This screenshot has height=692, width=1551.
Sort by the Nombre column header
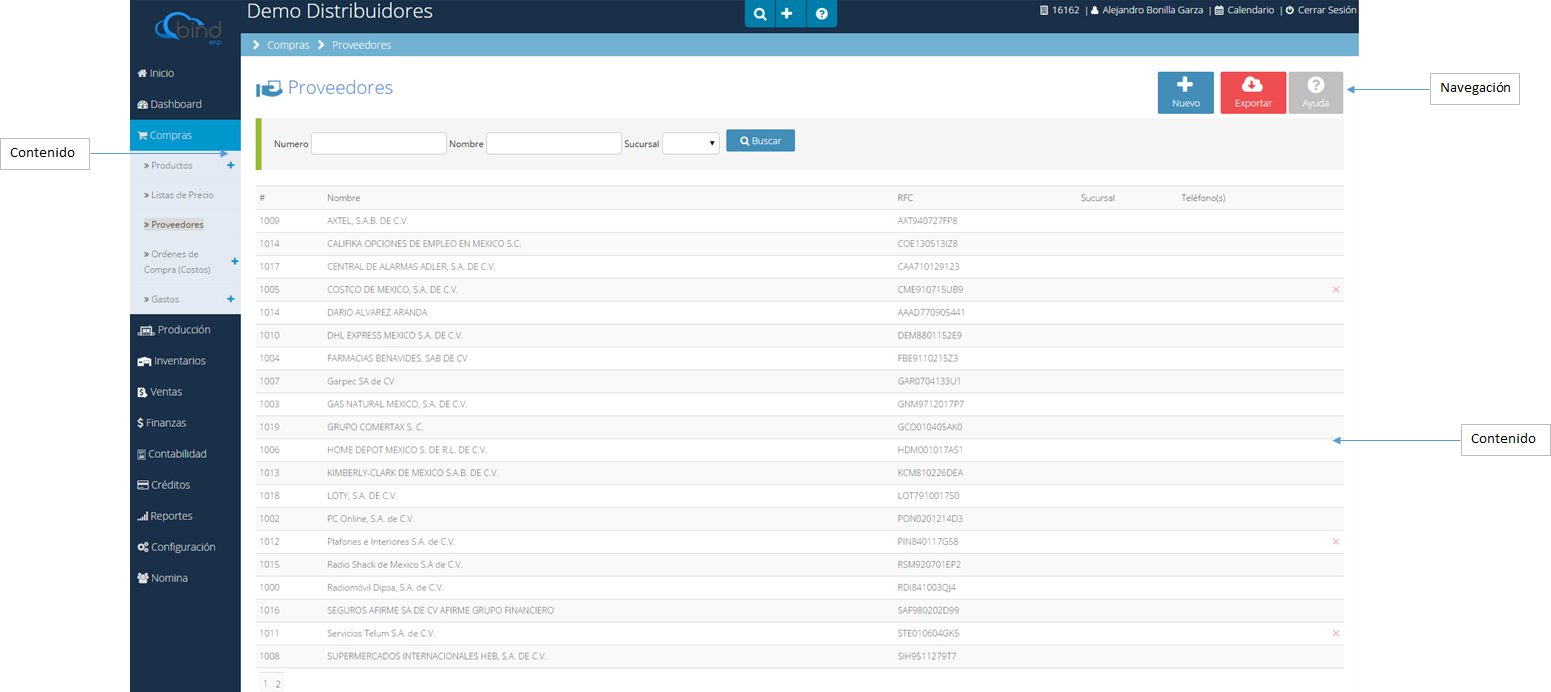343,198
